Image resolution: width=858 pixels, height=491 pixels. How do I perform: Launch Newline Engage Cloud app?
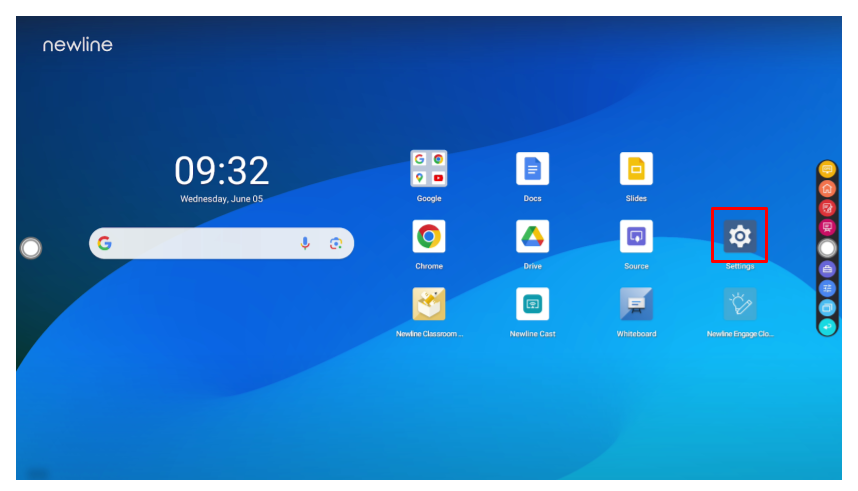point(740,304)
